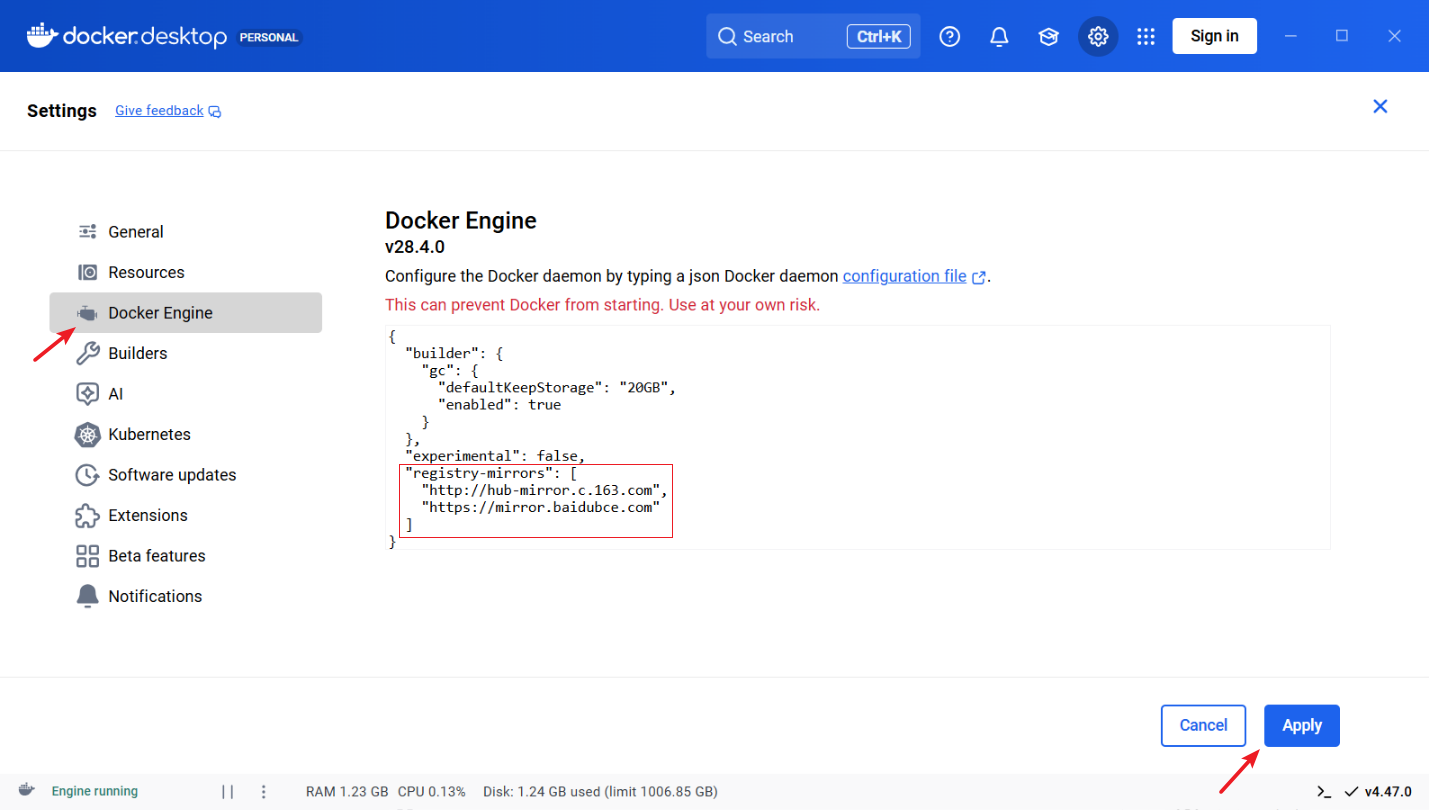Screen dimensions: 1429x810
Task: Click the Kubernetes wheel icon
Action: coord(88,434)
